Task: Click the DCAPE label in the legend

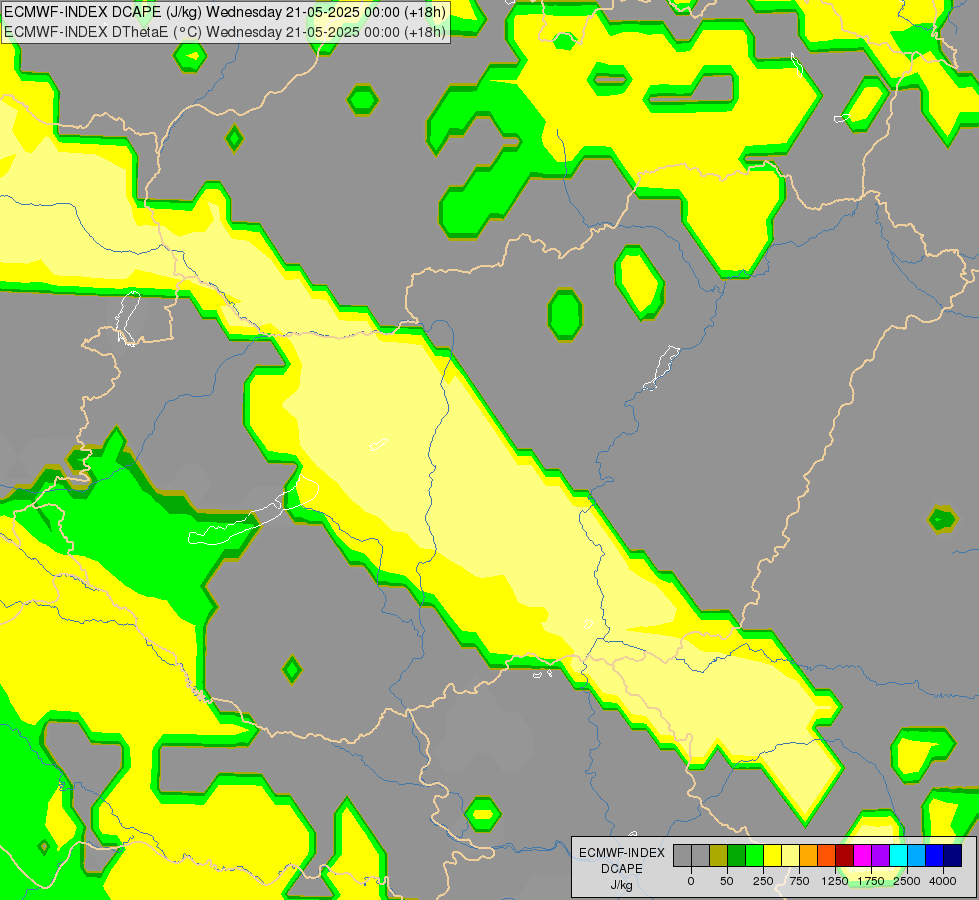Action: [x=622, y=869]
